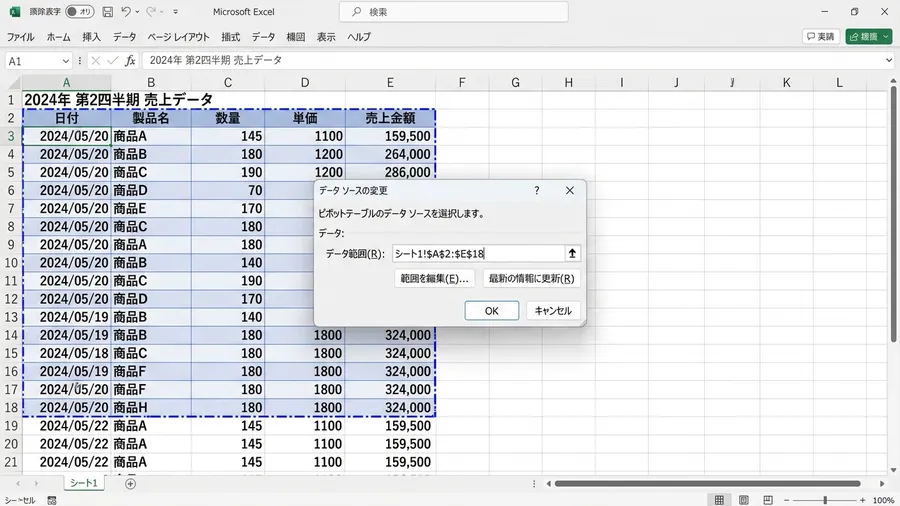Click cell with value 264,000
Viewport: 900px width, 506px height.
click(390, 154)
